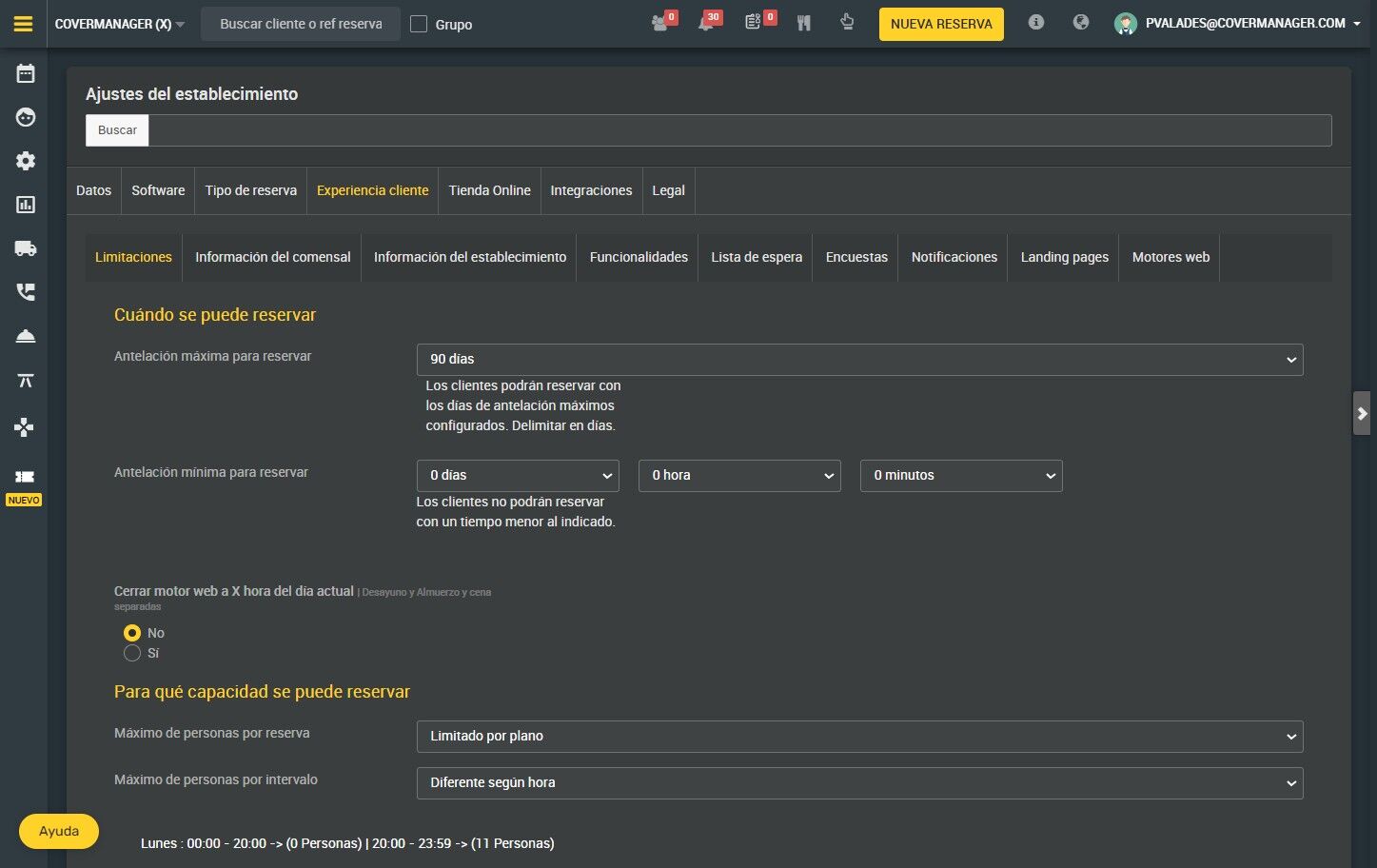Check the Grupo checkbox

click(419, 24)
